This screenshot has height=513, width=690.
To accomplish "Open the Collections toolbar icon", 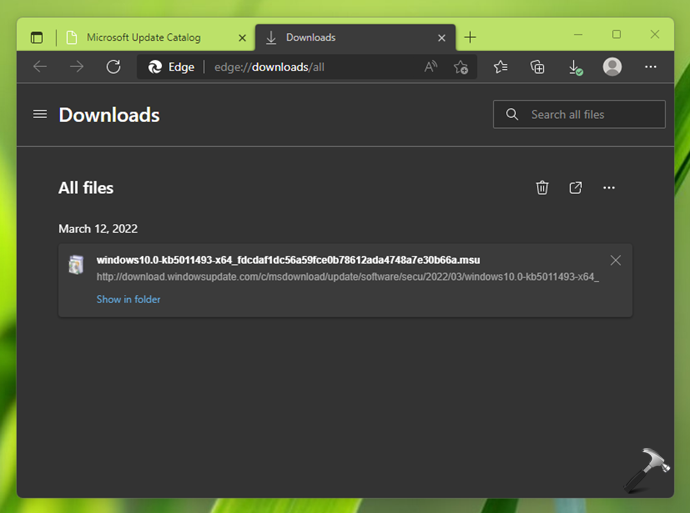I will [x=538, y=67].
